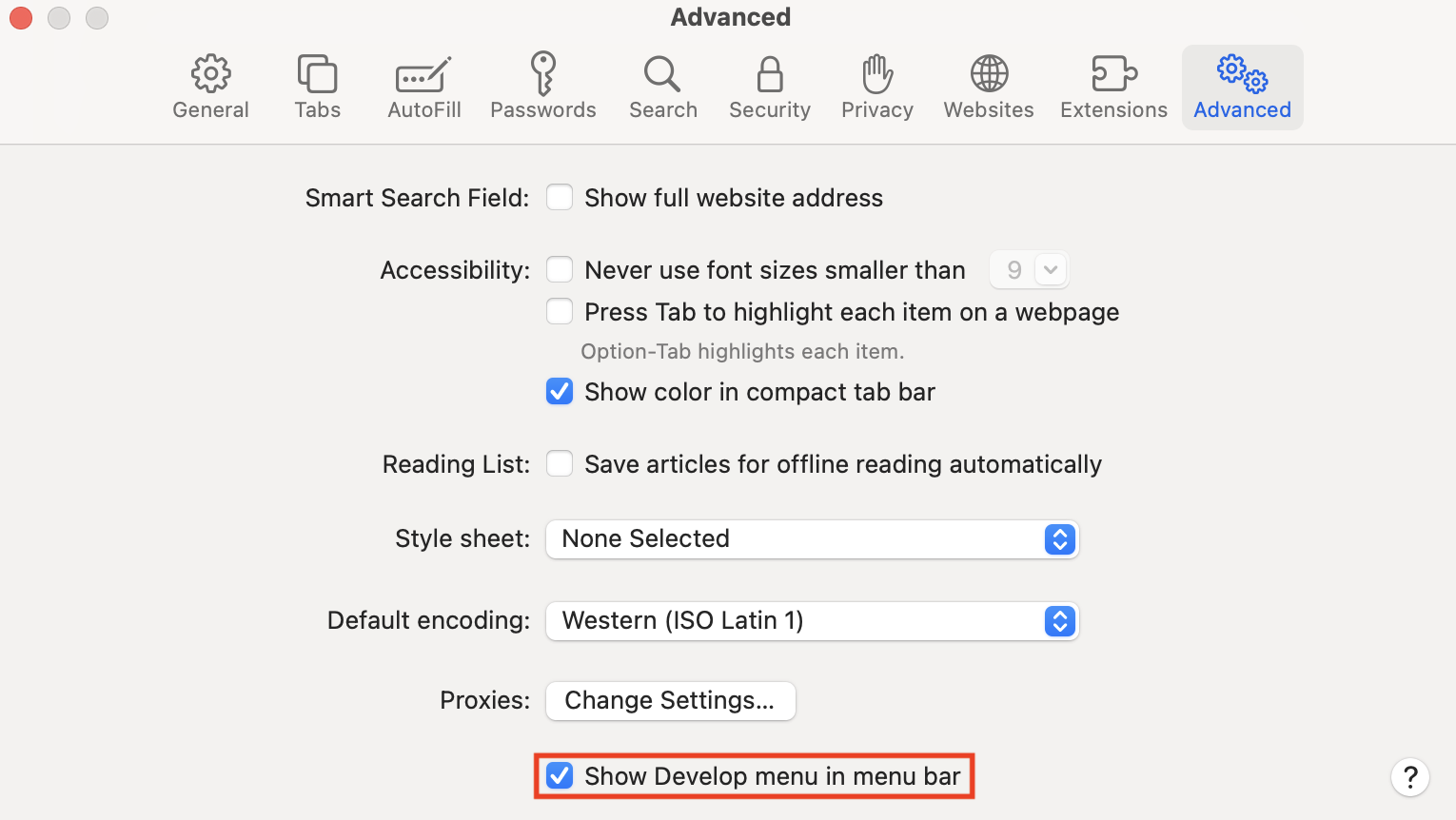The width and height of the screenshot is (1456, 820).
Task: Go to Search preferences
Action: point(662,87)
